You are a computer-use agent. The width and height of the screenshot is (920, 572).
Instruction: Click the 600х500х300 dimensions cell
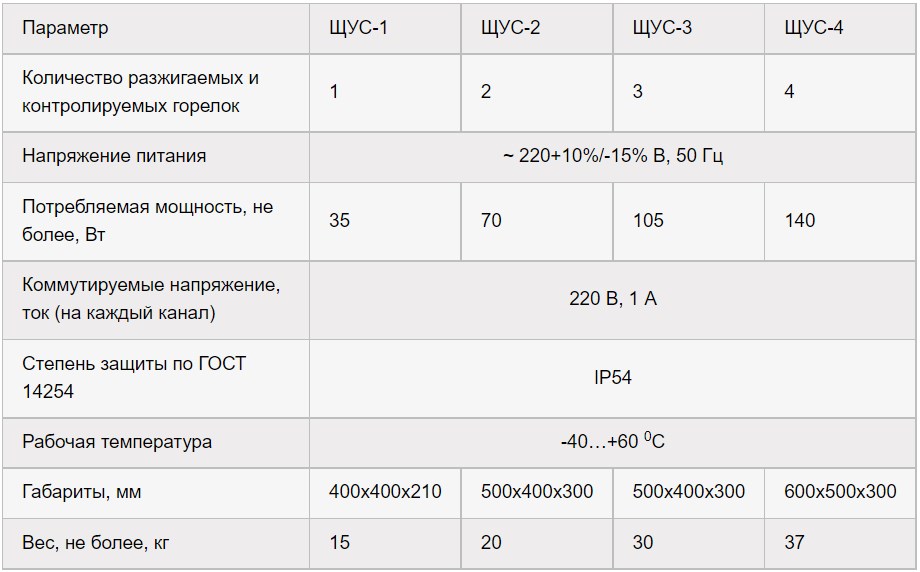click(x=840, y=493)
